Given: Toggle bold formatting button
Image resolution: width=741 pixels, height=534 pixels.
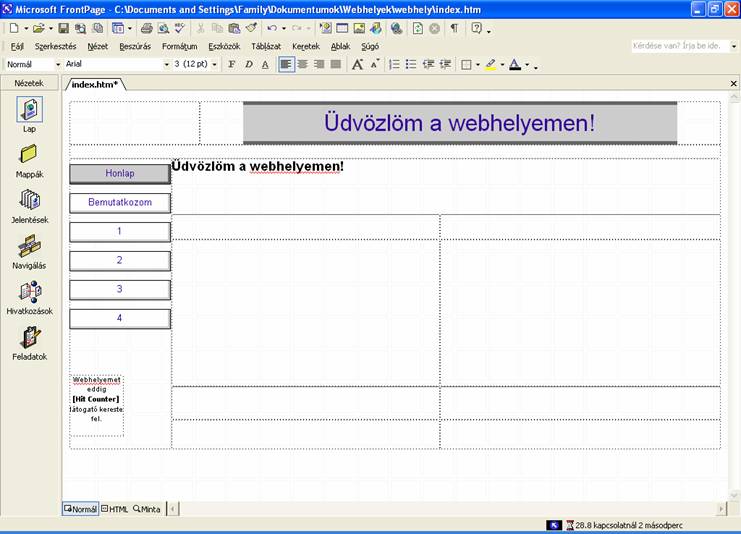Looking at the screenshot, I should 231,64.
